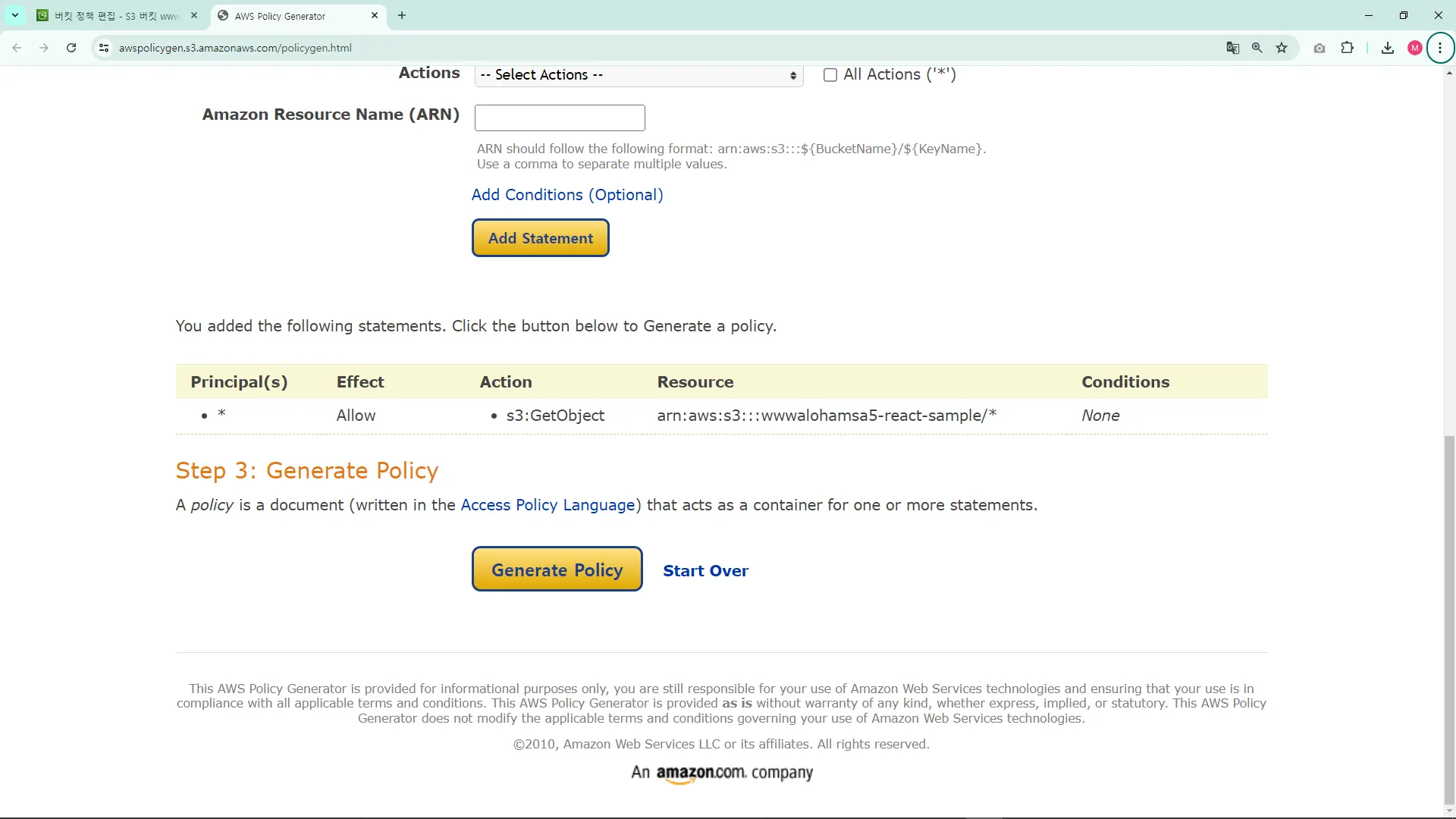Image resolution: width=1456 pixels, height=819 pixels.
Task: Click the translate page icon in address bar
Action: click(x=1232, y=48)
